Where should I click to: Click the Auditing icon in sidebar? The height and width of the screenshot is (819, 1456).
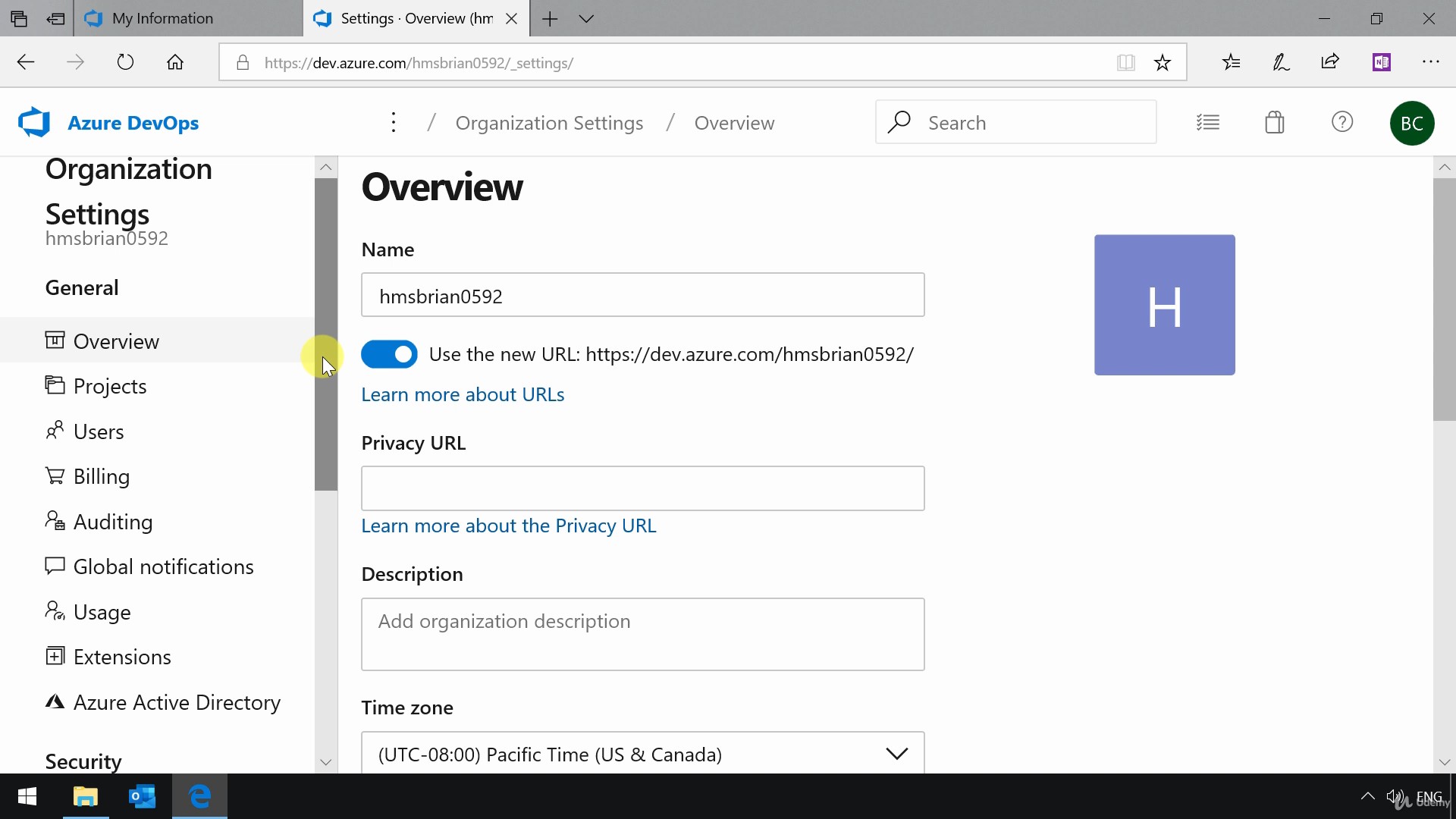[55, 520]
